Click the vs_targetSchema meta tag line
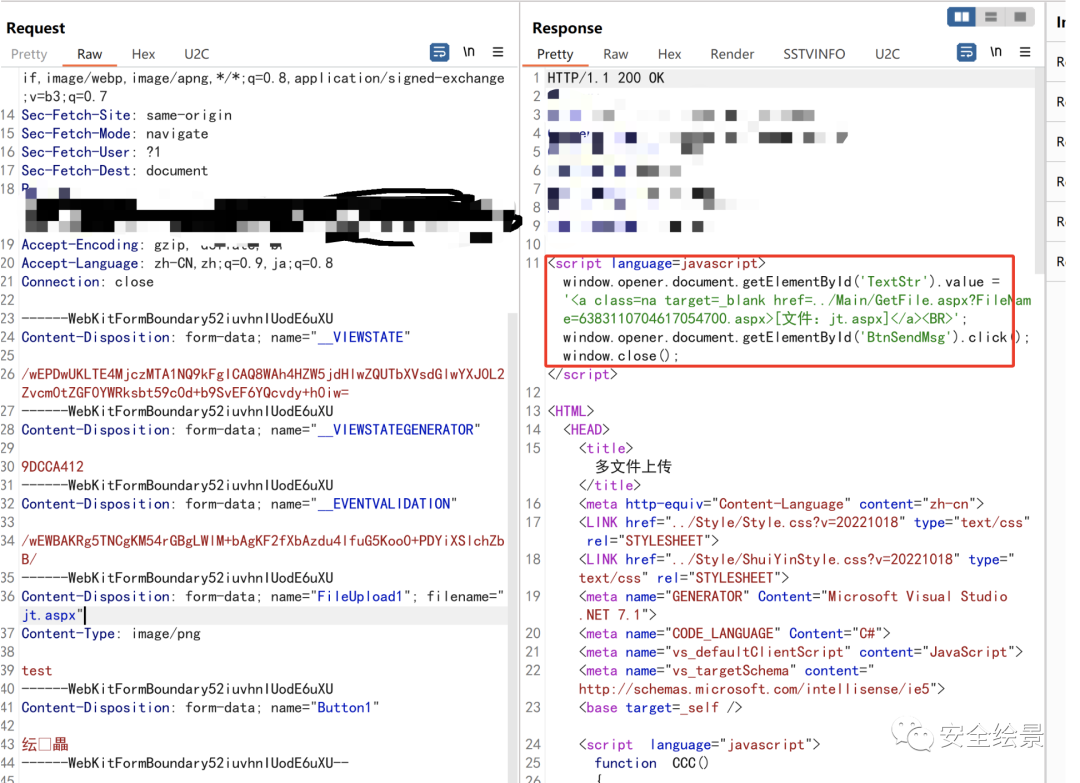Screen dimensions: 1080x783 [727, 671]
